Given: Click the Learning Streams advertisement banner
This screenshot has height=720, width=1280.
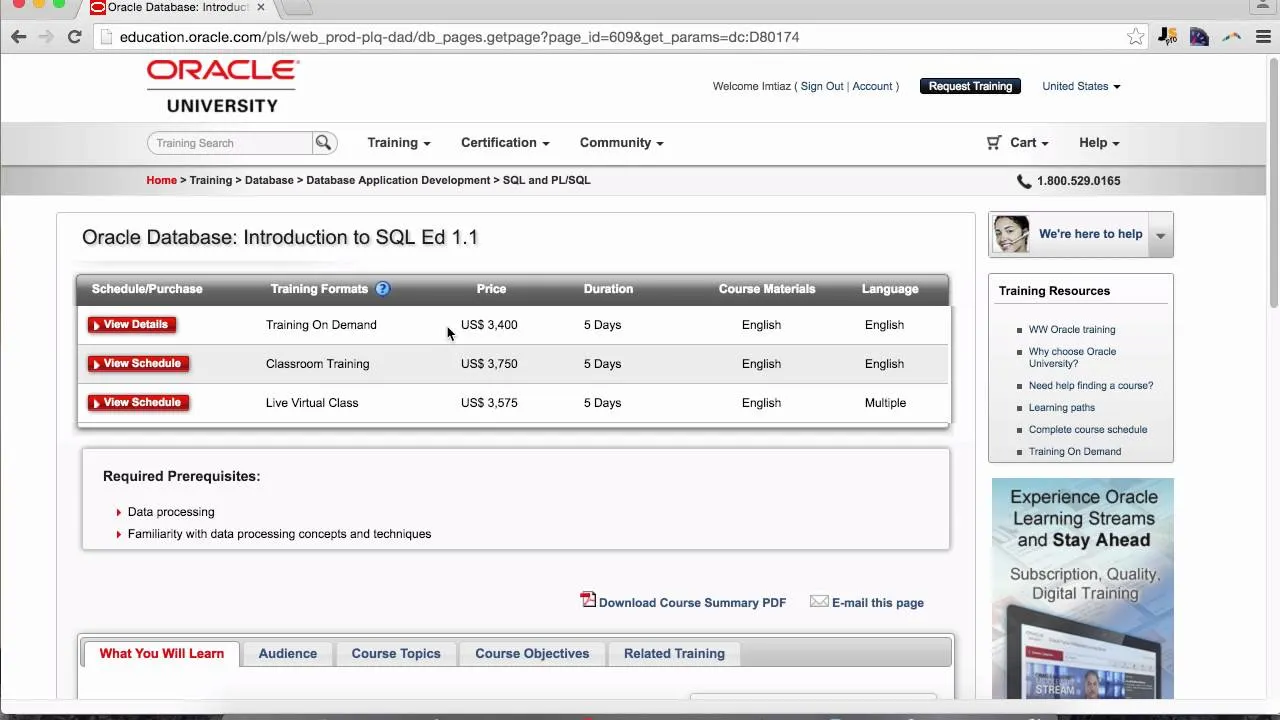Looking at the screenshot, I should pos(1082,588).
